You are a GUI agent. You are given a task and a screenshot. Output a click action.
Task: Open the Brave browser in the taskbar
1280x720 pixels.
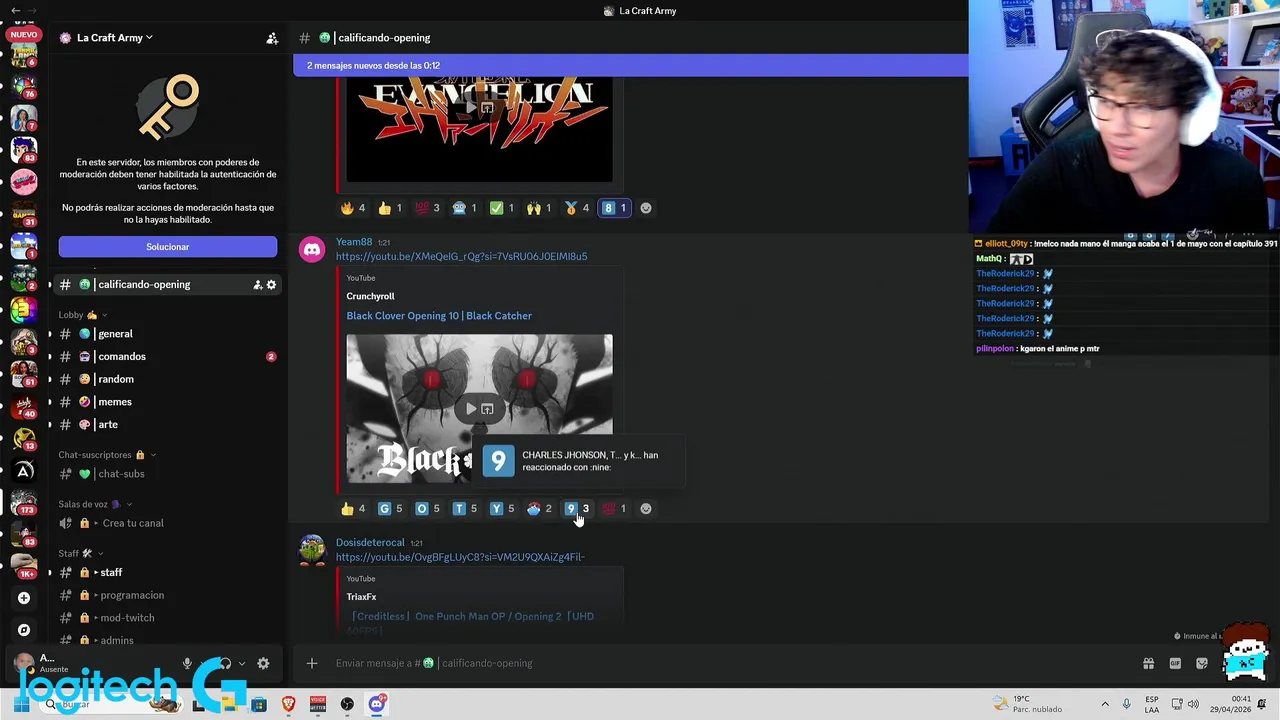pos(289,704)
